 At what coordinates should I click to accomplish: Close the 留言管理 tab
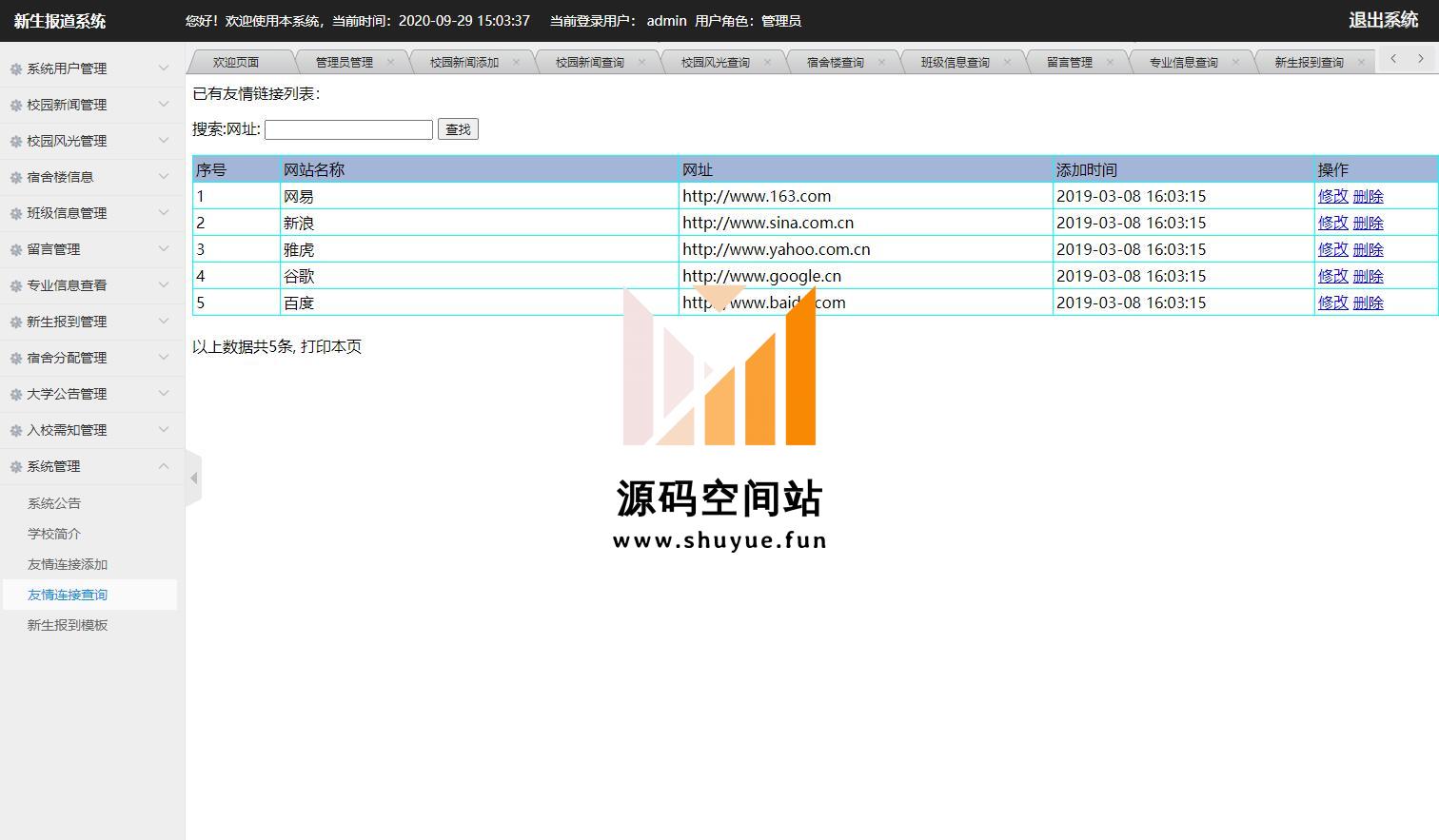pos(1110,62)
